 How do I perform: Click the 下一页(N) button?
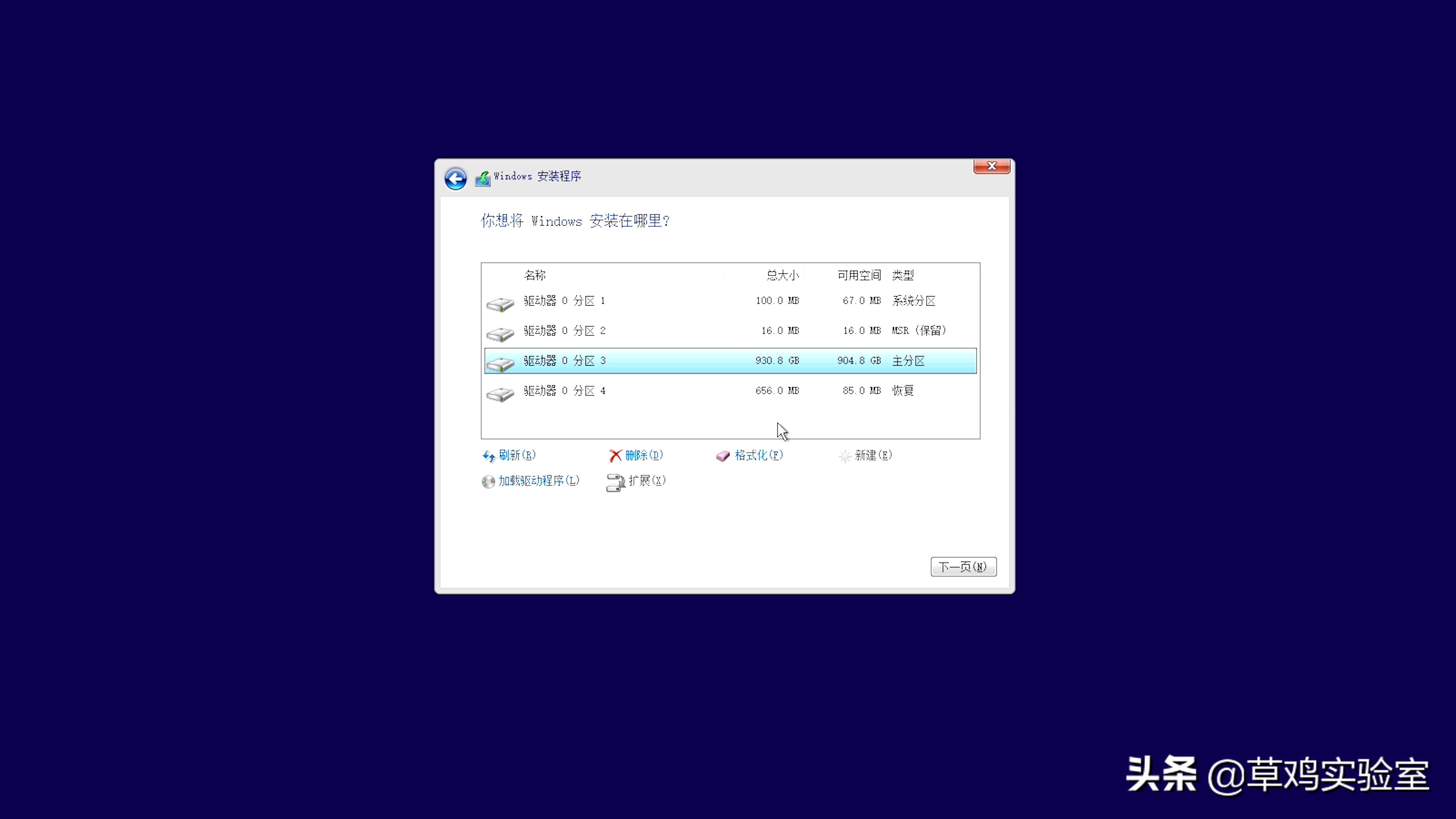point(963,566)
